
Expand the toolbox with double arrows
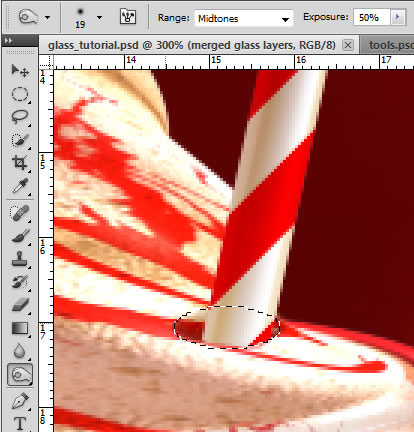9,41
